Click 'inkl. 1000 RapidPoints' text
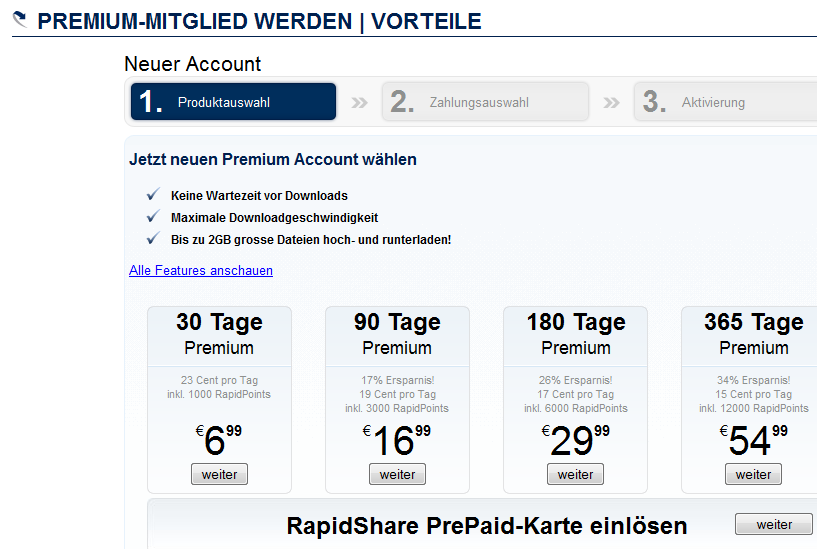 tap(219, 394)
